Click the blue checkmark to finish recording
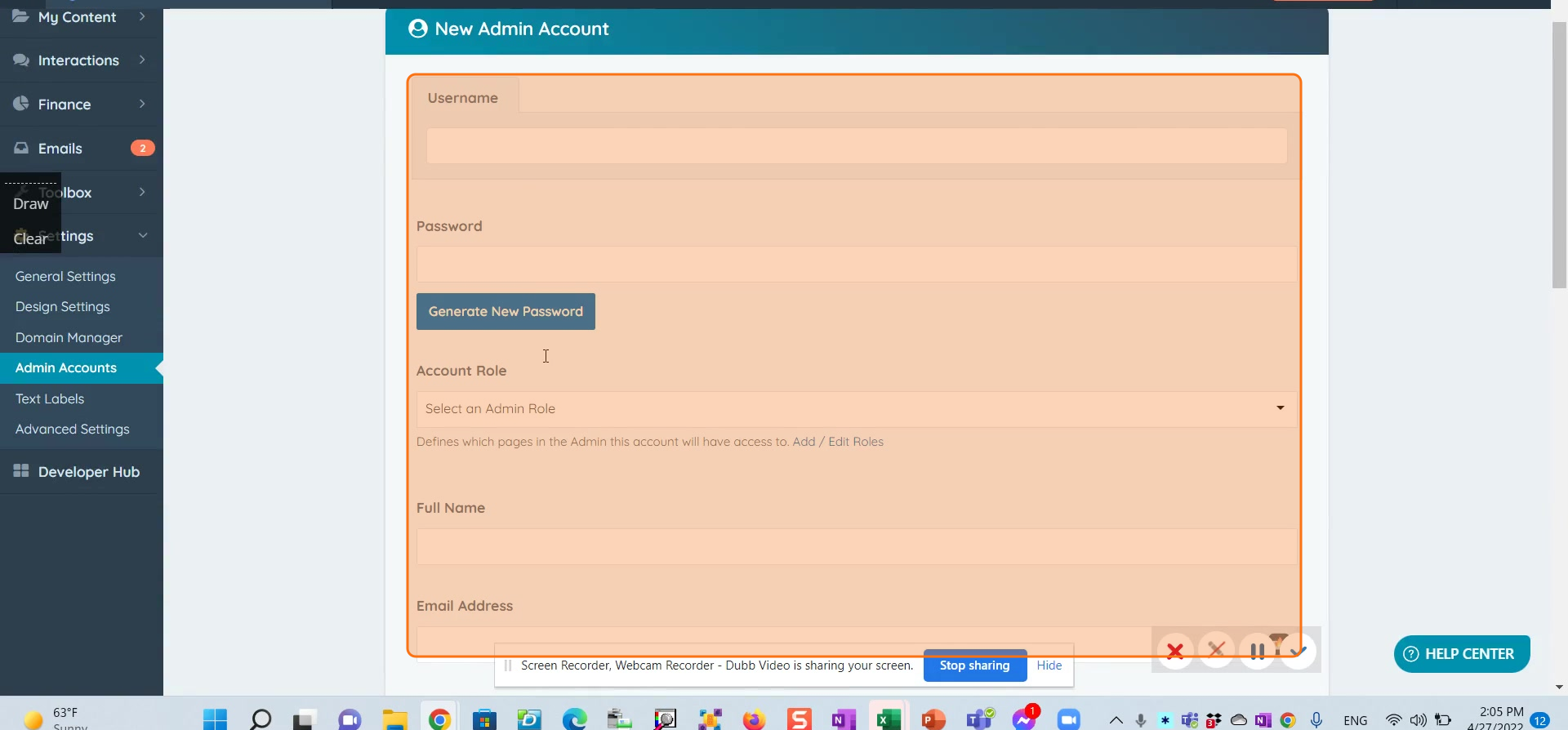Viewport: 1568px width, 730px height. click(1298, 651)
